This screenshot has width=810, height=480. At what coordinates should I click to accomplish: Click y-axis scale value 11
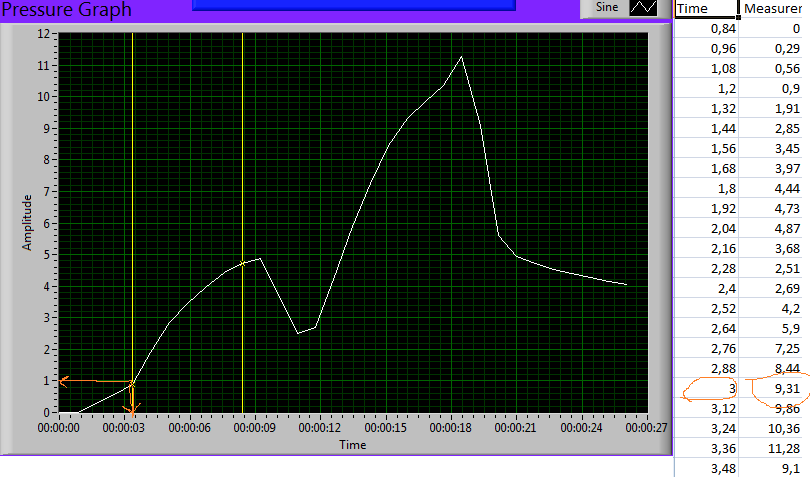(43, 66)
